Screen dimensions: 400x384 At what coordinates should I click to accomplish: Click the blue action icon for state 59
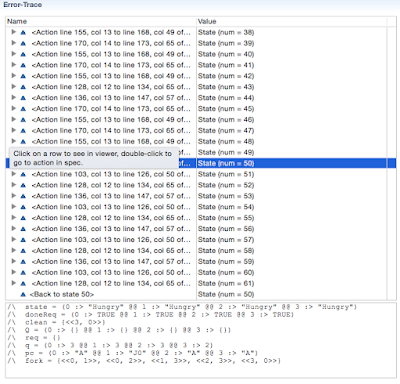23,262
